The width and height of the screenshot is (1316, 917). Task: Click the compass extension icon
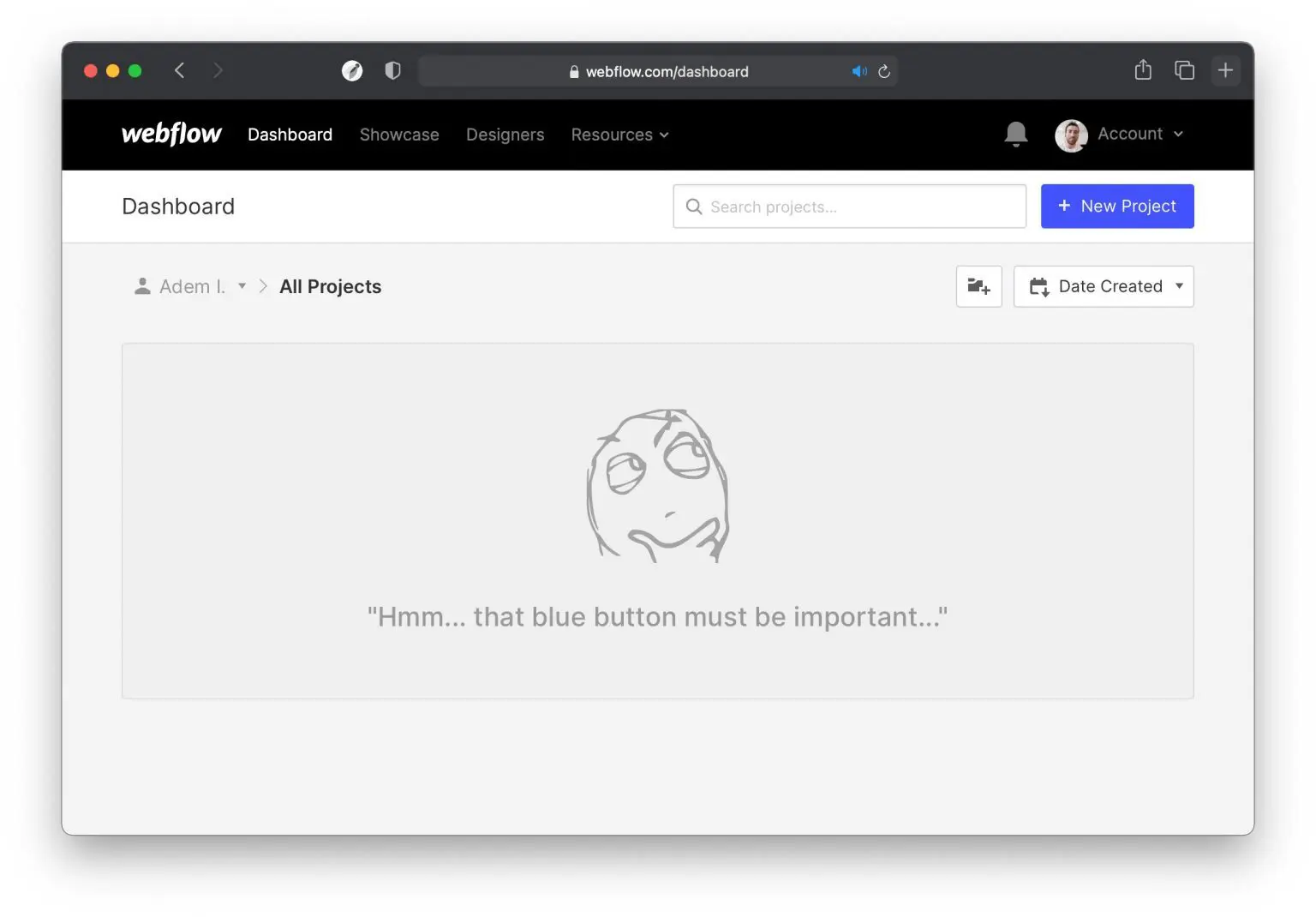click(352, 70)
